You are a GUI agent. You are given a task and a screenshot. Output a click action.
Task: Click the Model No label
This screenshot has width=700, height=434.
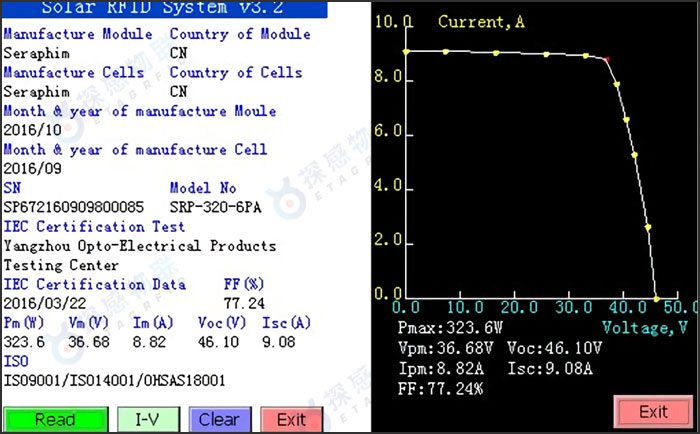203,188
